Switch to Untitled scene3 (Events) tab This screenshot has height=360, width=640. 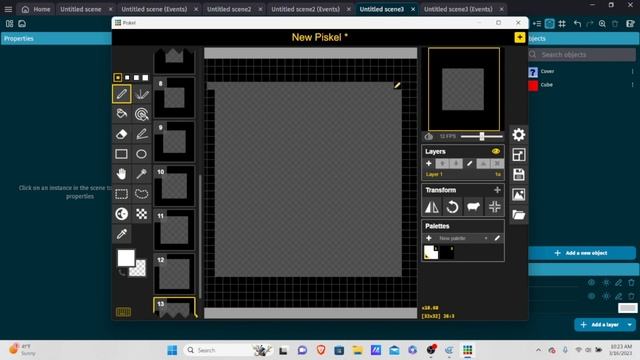(458, 9)
